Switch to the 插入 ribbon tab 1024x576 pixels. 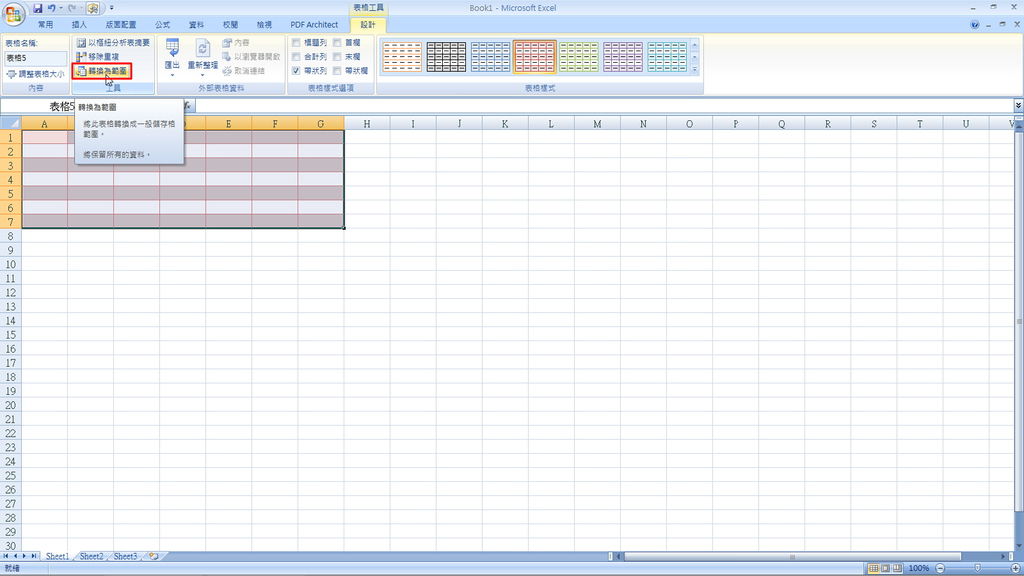point(79,25)
